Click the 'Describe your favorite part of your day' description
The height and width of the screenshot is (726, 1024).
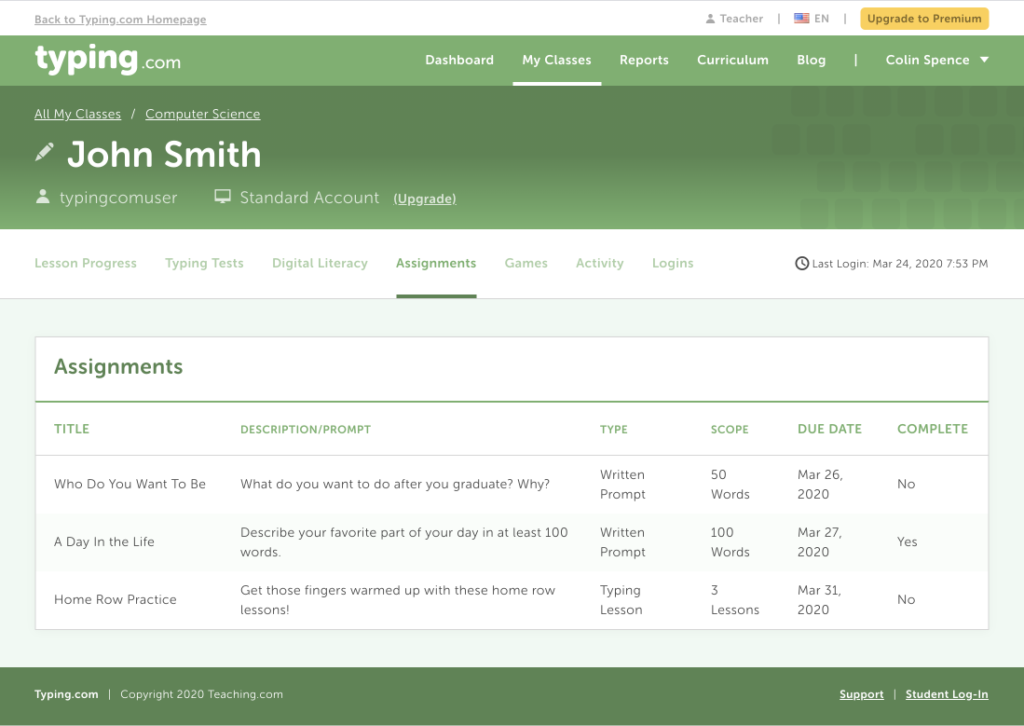pyautogui.click(x=404, y=542)
